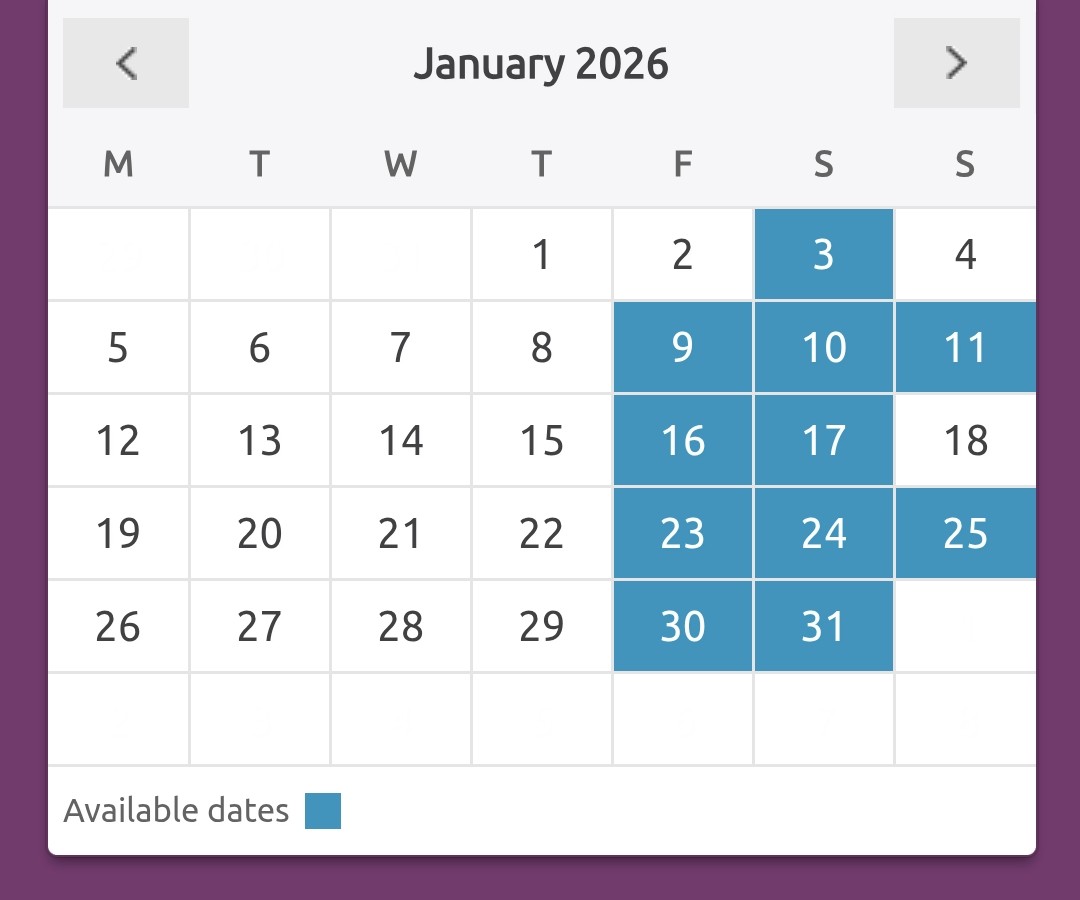
Task: Click date cell 26
Action: coord(118,627)
